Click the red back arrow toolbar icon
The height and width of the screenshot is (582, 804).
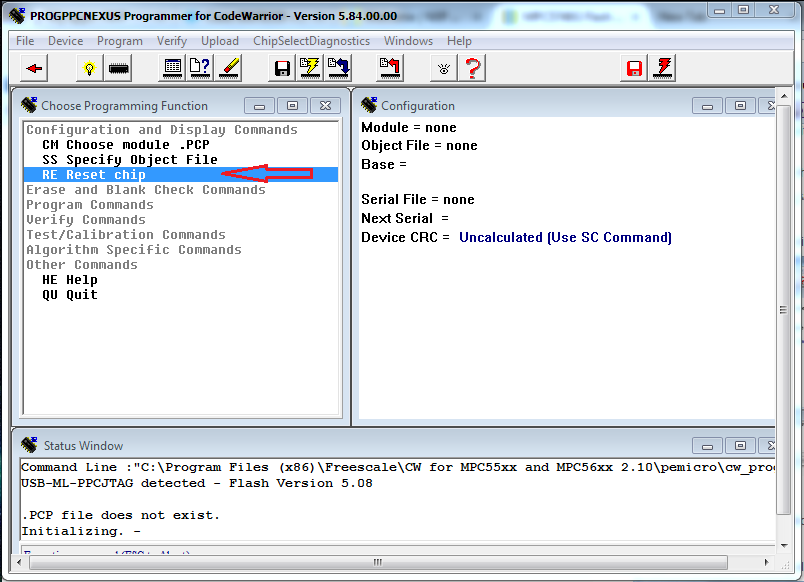(34, 68)
